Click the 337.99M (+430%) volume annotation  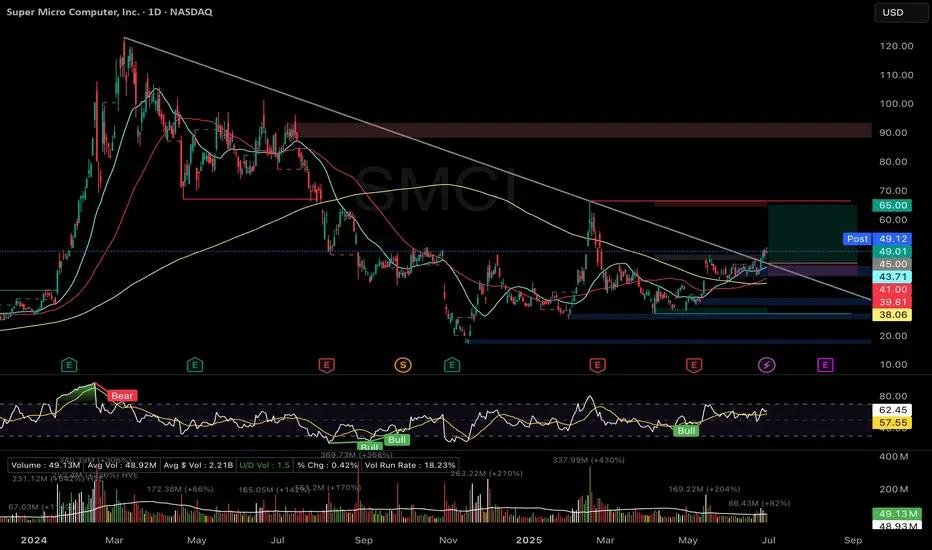coord(588,460)
